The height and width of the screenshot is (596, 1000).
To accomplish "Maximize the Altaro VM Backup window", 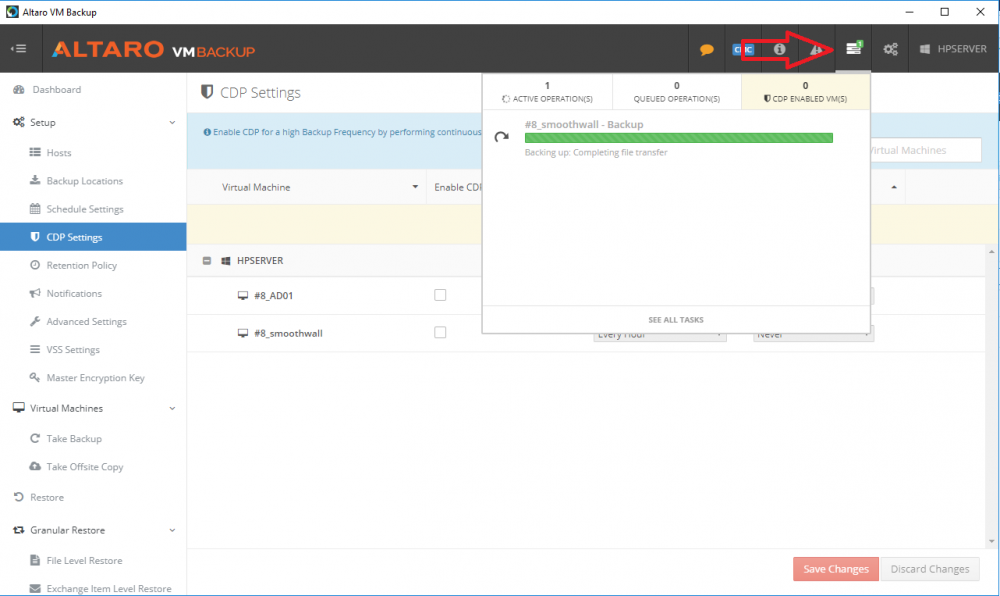I will 945,12.
